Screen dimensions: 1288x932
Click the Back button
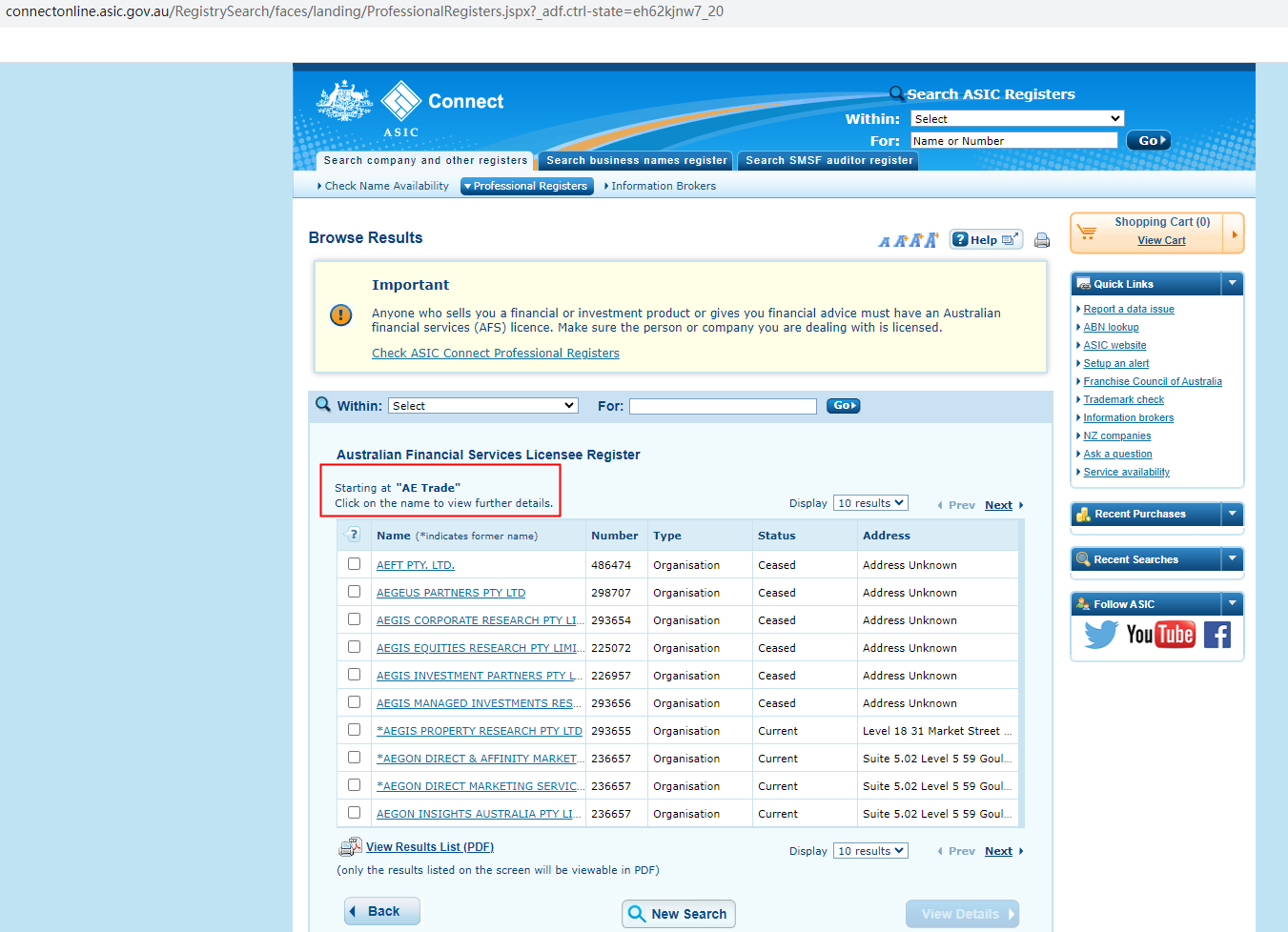tap(382, 912)
